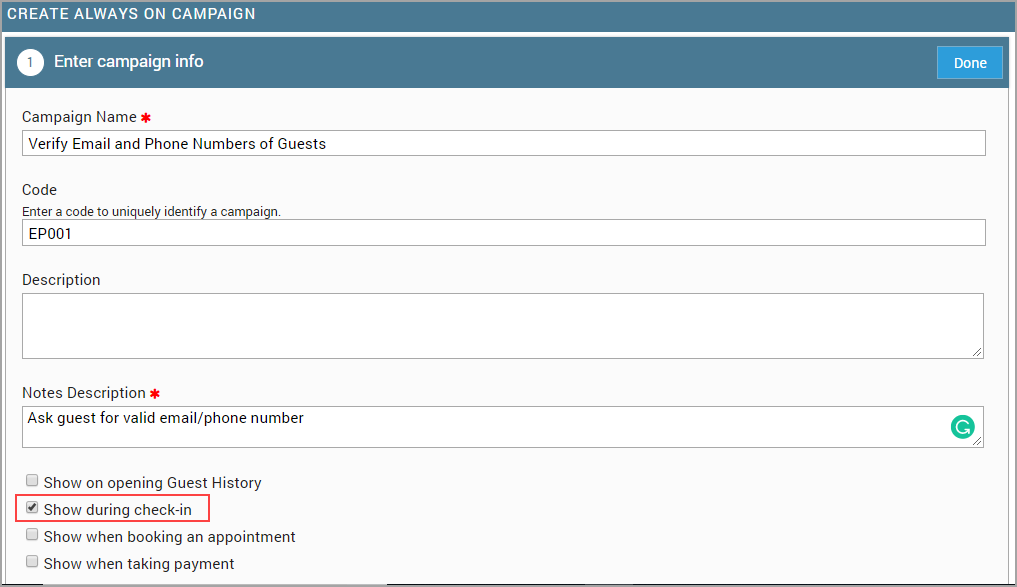Click the Grammarly icon in Notes Description
The image size is (1017, 587).
(x=961, y=428)
